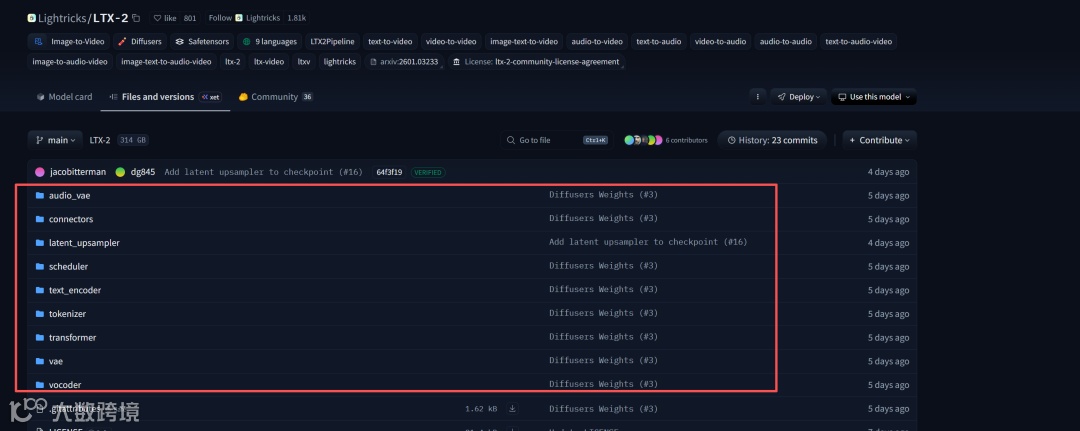Open the text_encoder folder
Image resolution: width=1080 pixels, height=431 pixels.
pos(75,291)
